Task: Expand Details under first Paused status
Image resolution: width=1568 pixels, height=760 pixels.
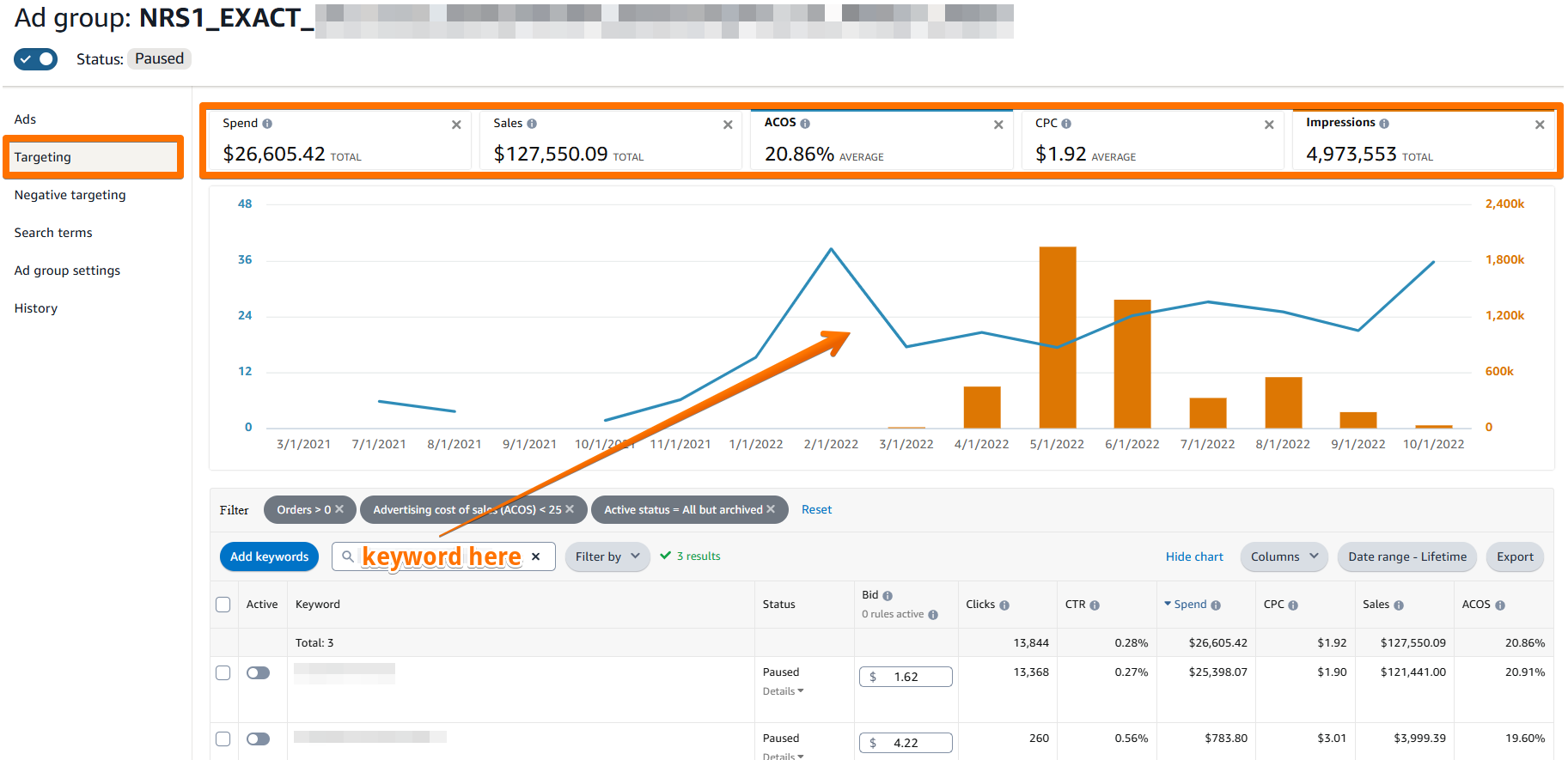Action: click(783, 691)
